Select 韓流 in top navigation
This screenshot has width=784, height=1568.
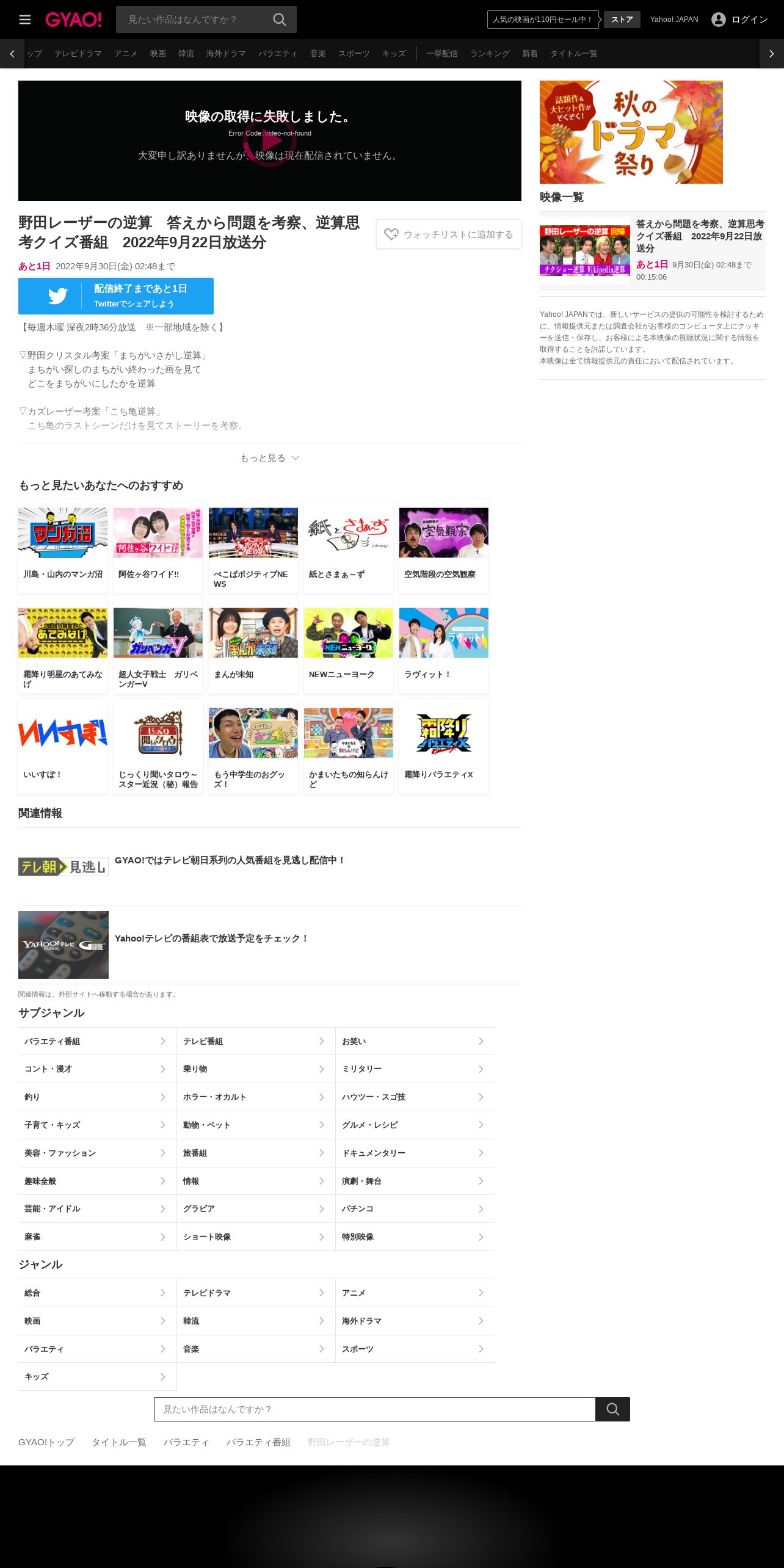pos(186,54)
